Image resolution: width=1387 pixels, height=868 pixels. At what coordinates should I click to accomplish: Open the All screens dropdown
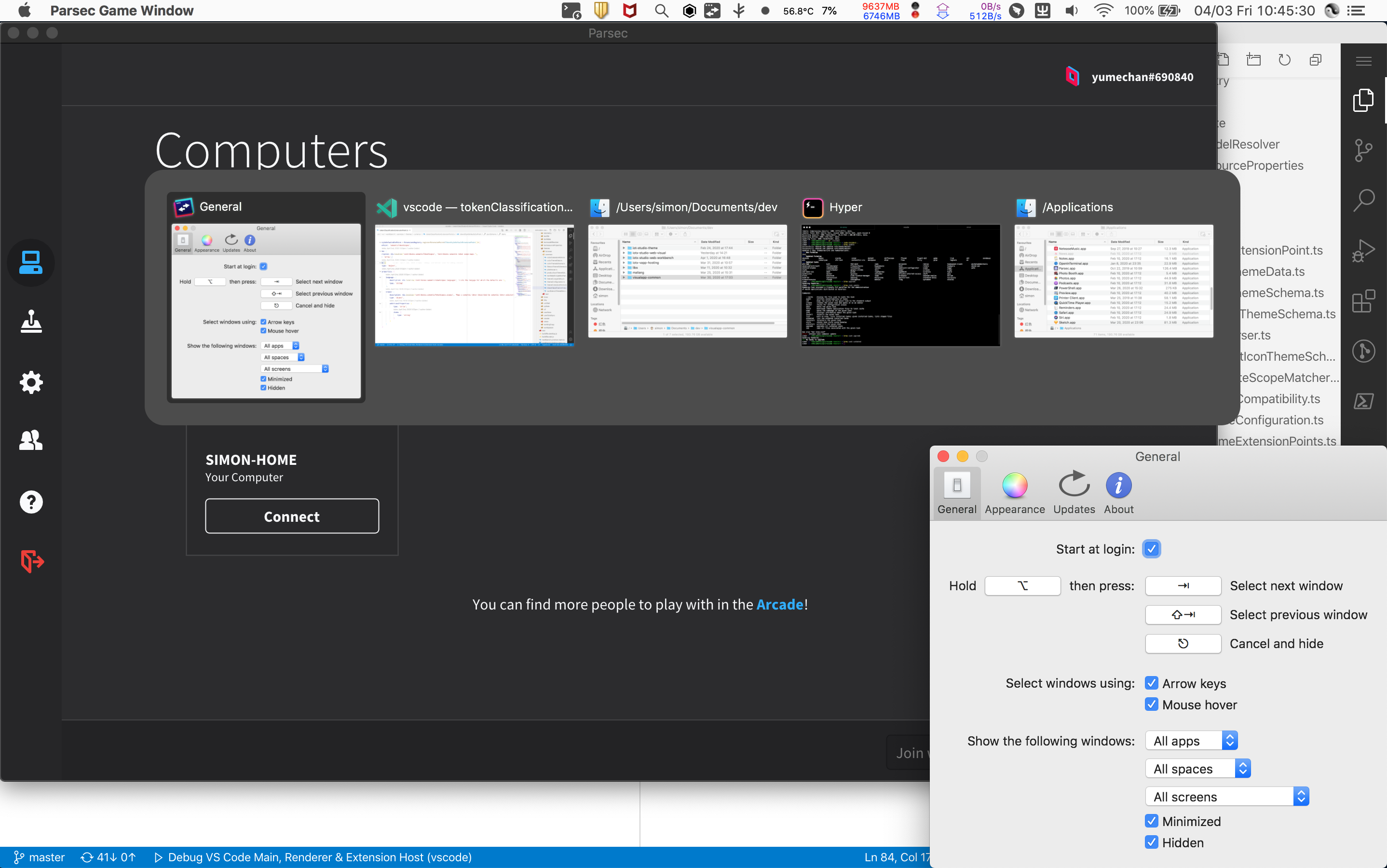[1227, 797]
